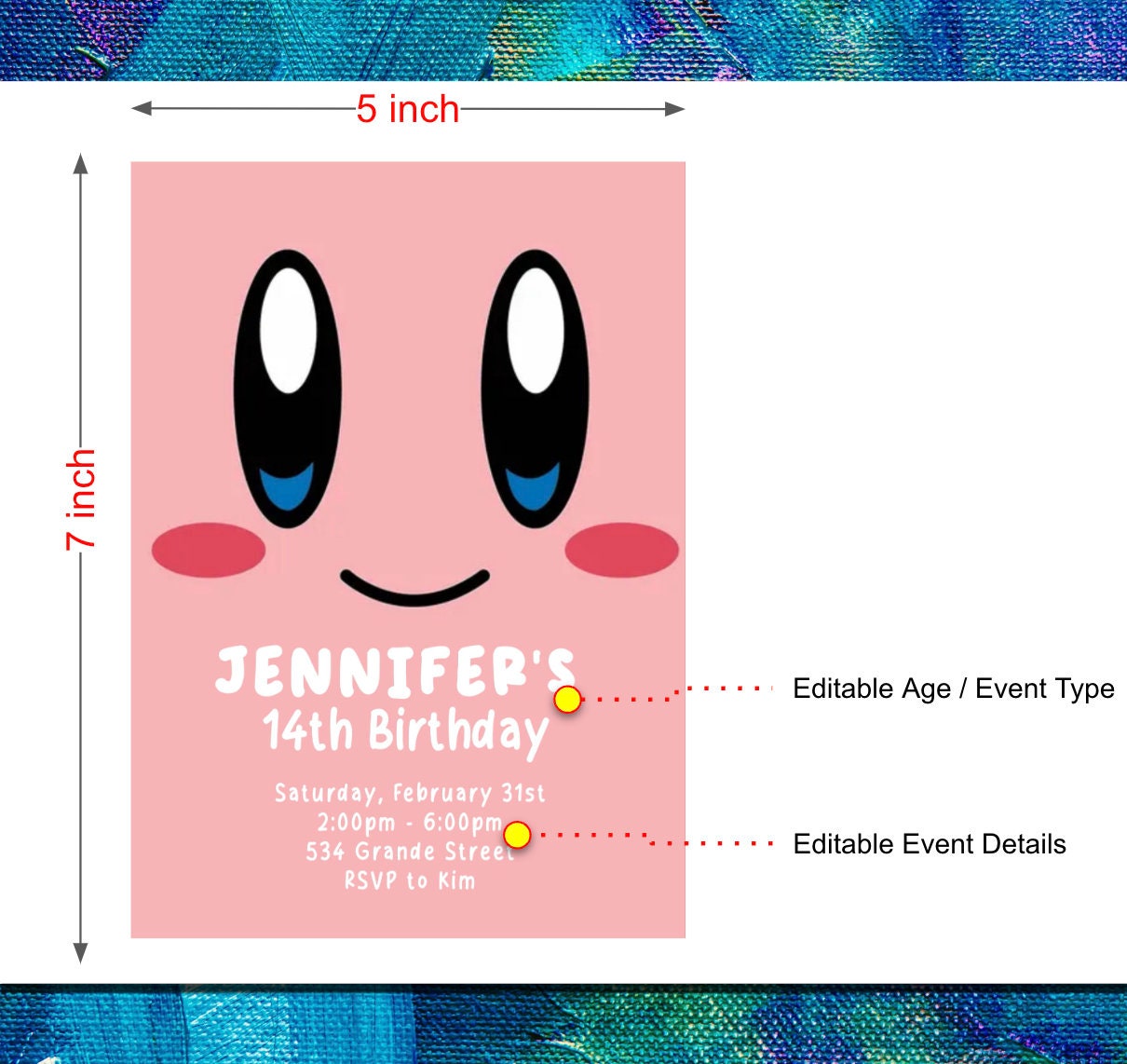Screen dimensions: 1127x1064
Task: Click the right red cheek blush
Action: click(x=621, y=550)
